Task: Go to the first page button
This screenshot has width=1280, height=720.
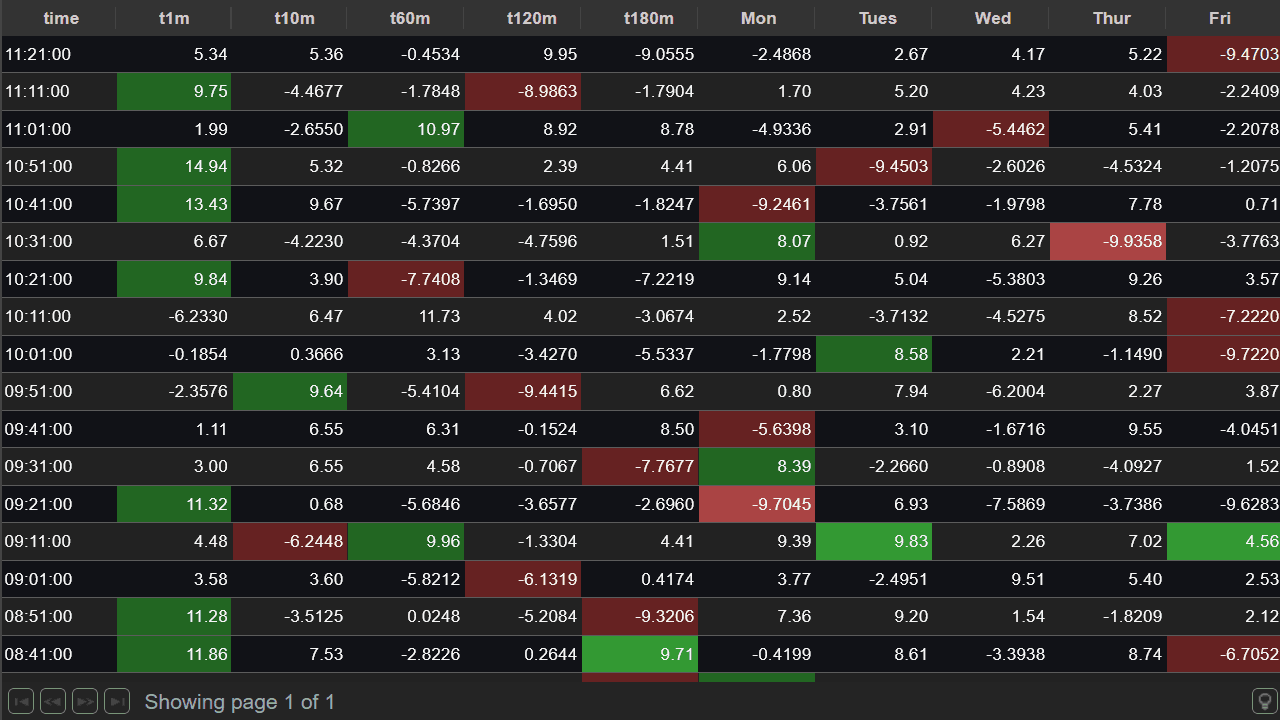Action: click(20, 702)
